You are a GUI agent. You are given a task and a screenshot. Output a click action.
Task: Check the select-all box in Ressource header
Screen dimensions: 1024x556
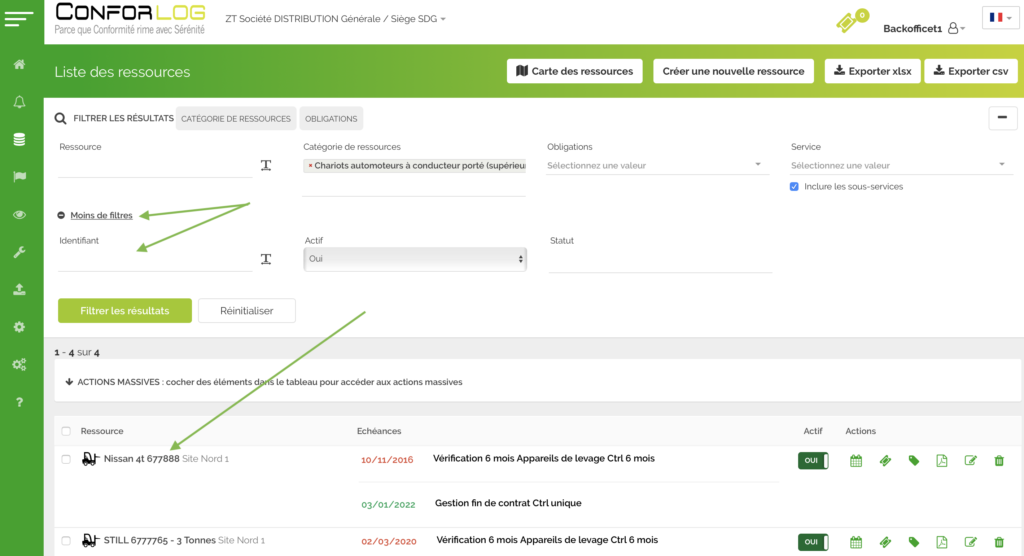(x=66, y=431)
